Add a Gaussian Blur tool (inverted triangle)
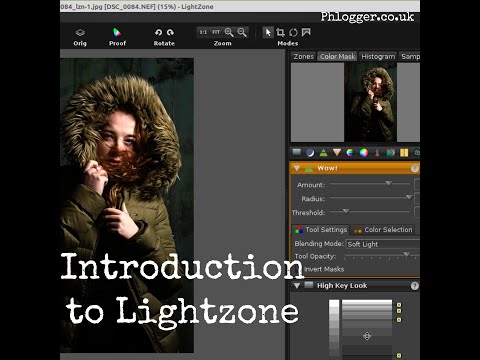 337,153
